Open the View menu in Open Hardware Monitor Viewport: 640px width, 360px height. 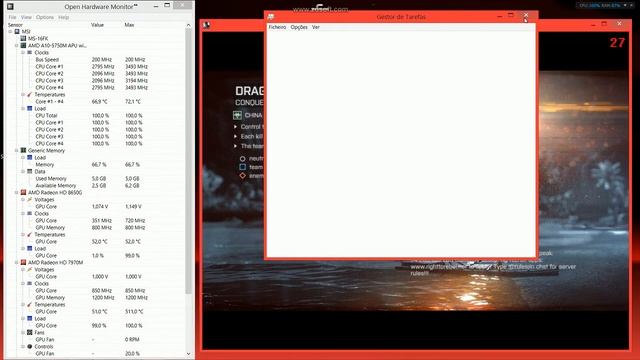point(26,17)
